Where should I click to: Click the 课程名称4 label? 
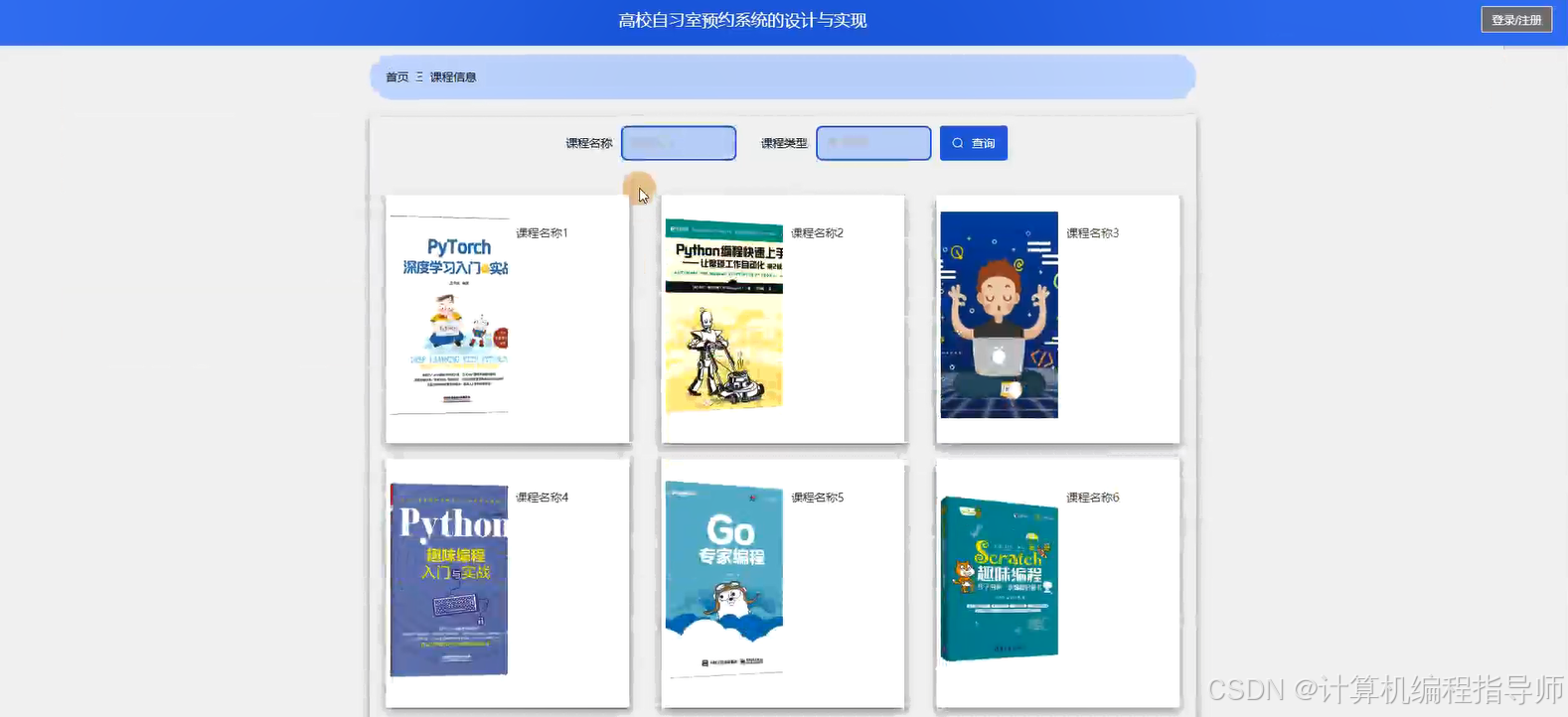542,498
